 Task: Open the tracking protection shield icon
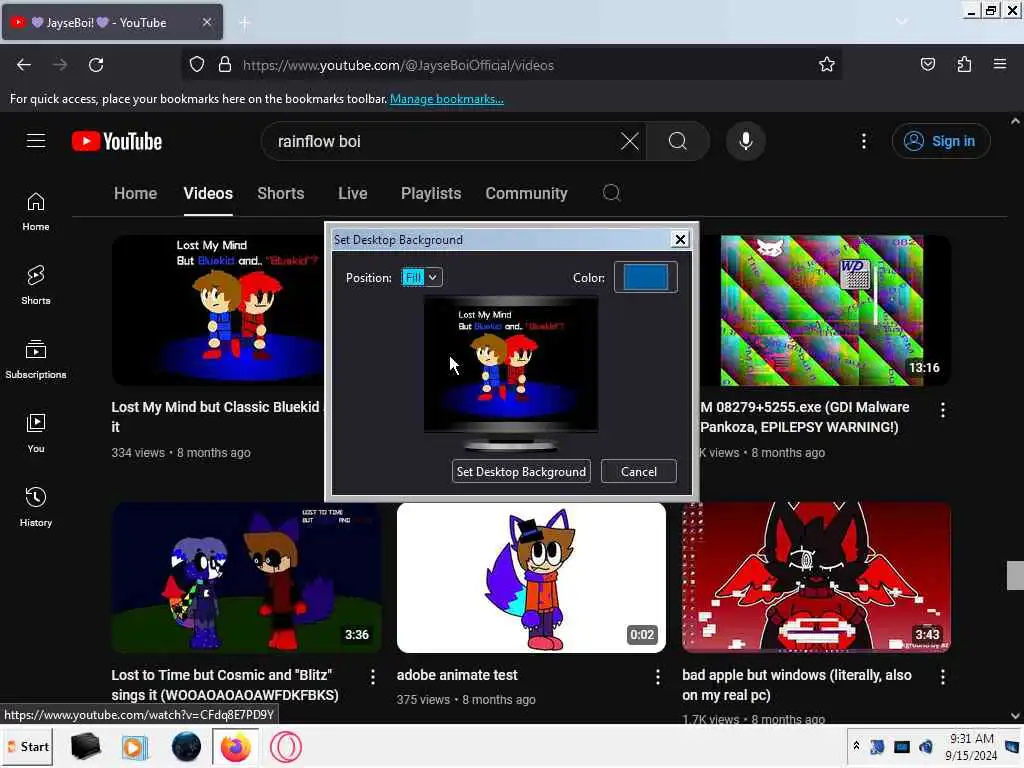click(x=197, y=65)
